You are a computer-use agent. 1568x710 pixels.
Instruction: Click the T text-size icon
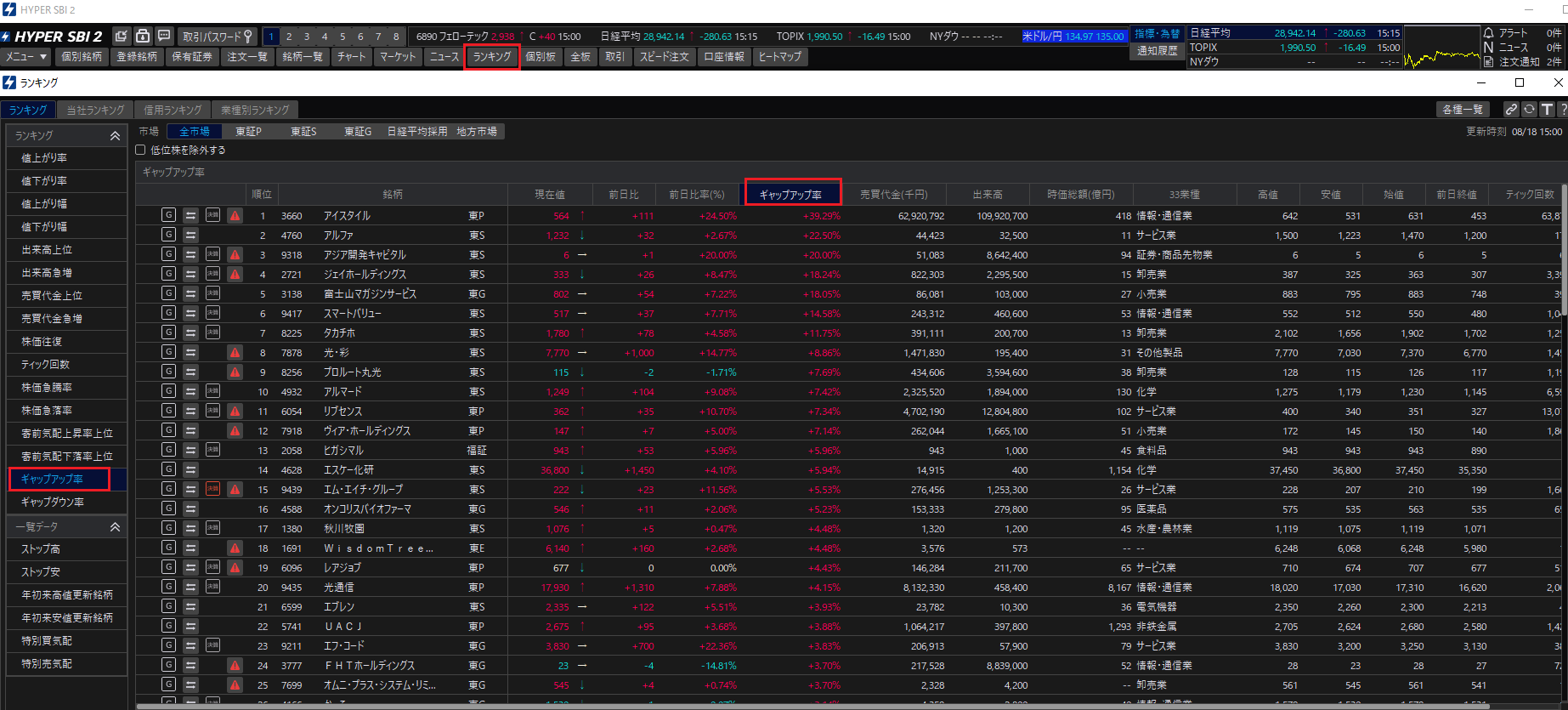[x=1547, y=110]
